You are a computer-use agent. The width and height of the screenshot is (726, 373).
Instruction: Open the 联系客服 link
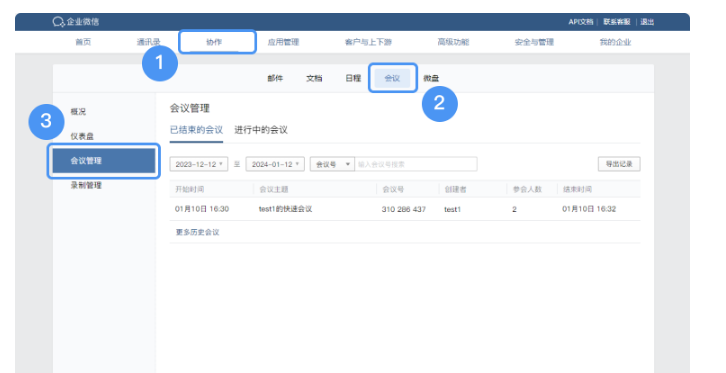click(617, 22)
